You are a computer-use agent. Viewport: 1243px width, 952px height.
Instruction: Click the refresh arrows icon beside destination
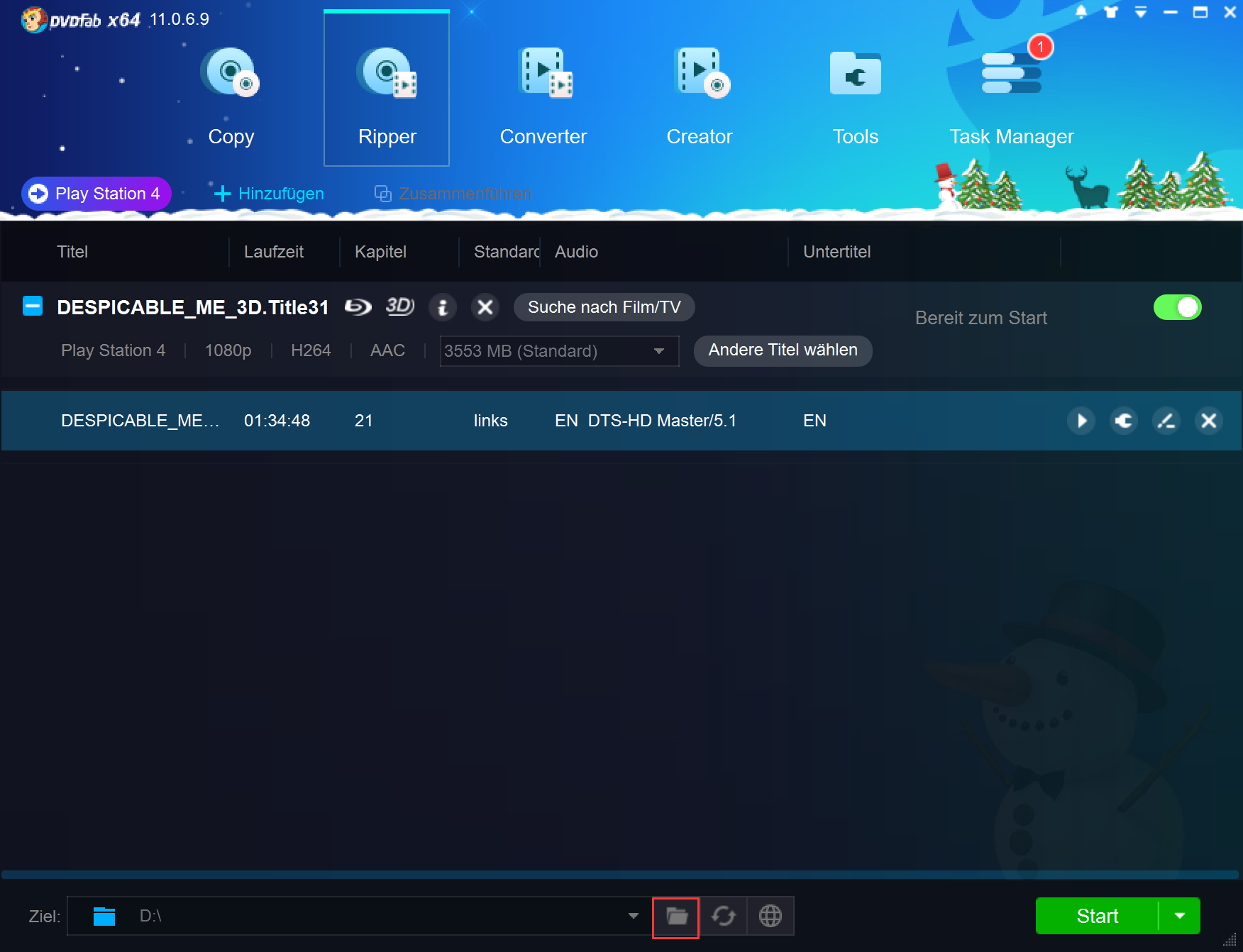723,917
